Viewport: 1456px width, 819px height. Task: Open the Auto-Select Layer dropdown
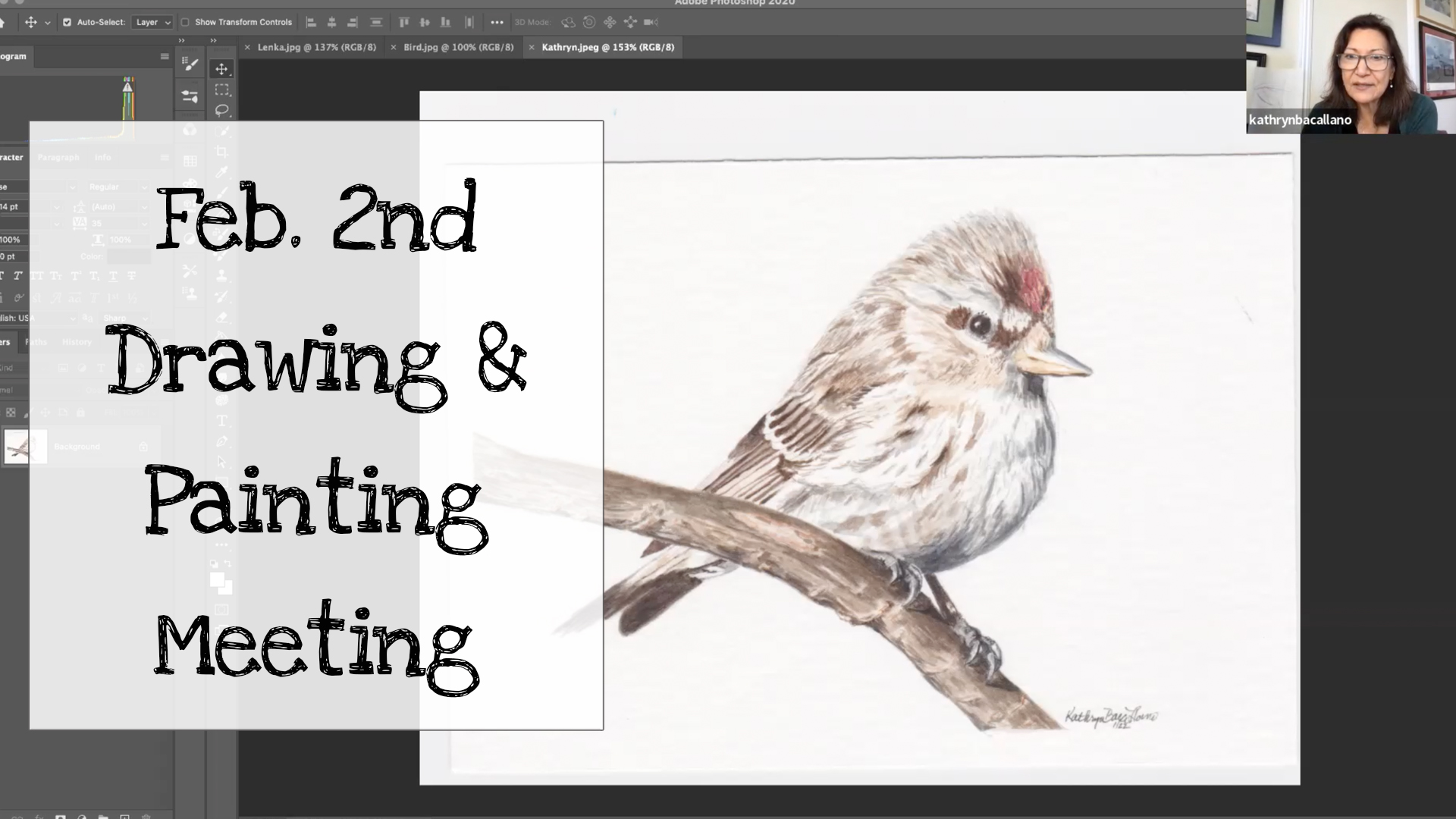pos(152,22)
